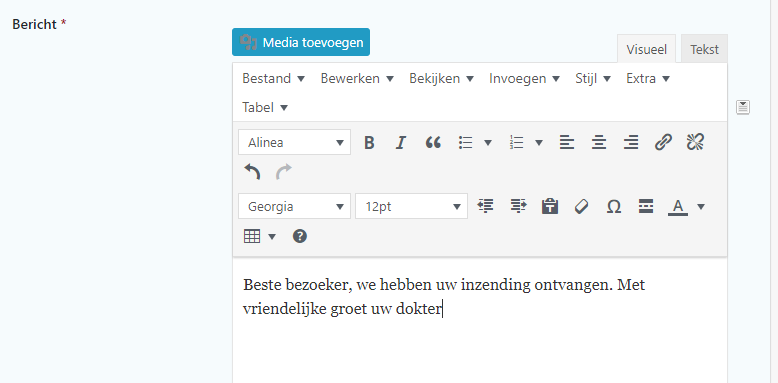Click the Media toevoegen button
This screenshot has width=778, height=383.
coord(301,42)
